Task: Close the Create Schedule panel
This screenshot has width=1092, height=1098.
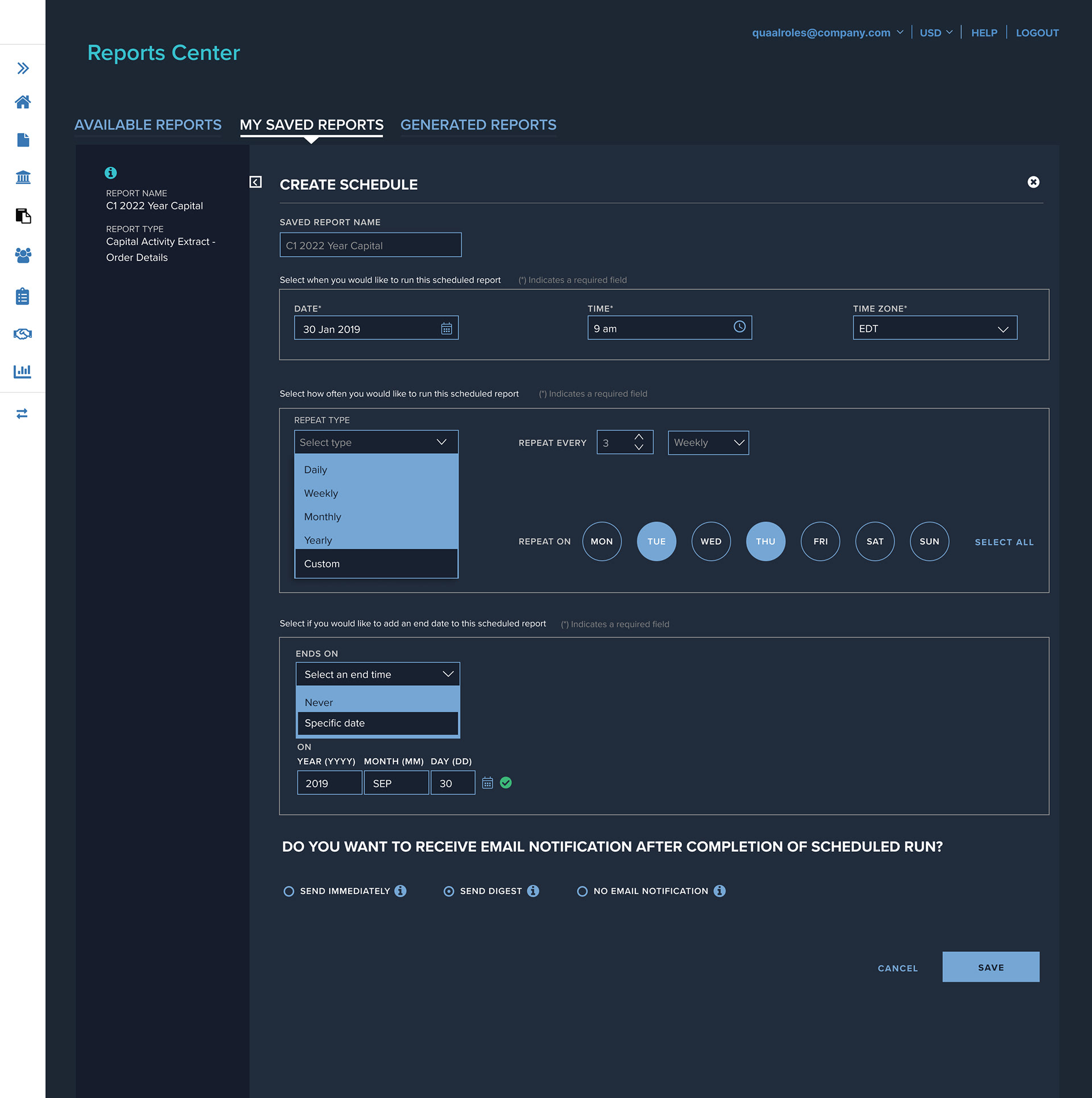Action: tap(1033, 182)
